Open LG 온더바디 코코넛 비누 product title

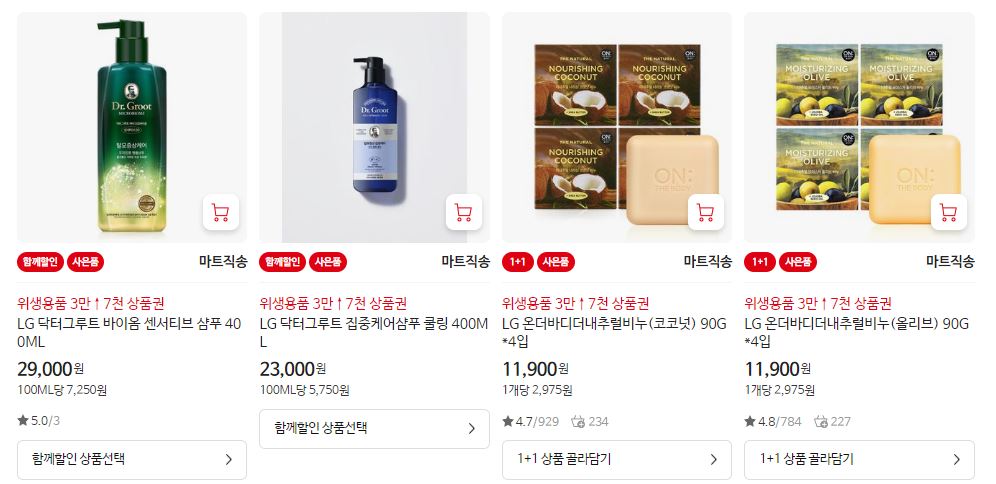pyautogui.click(x=614, y=333)
